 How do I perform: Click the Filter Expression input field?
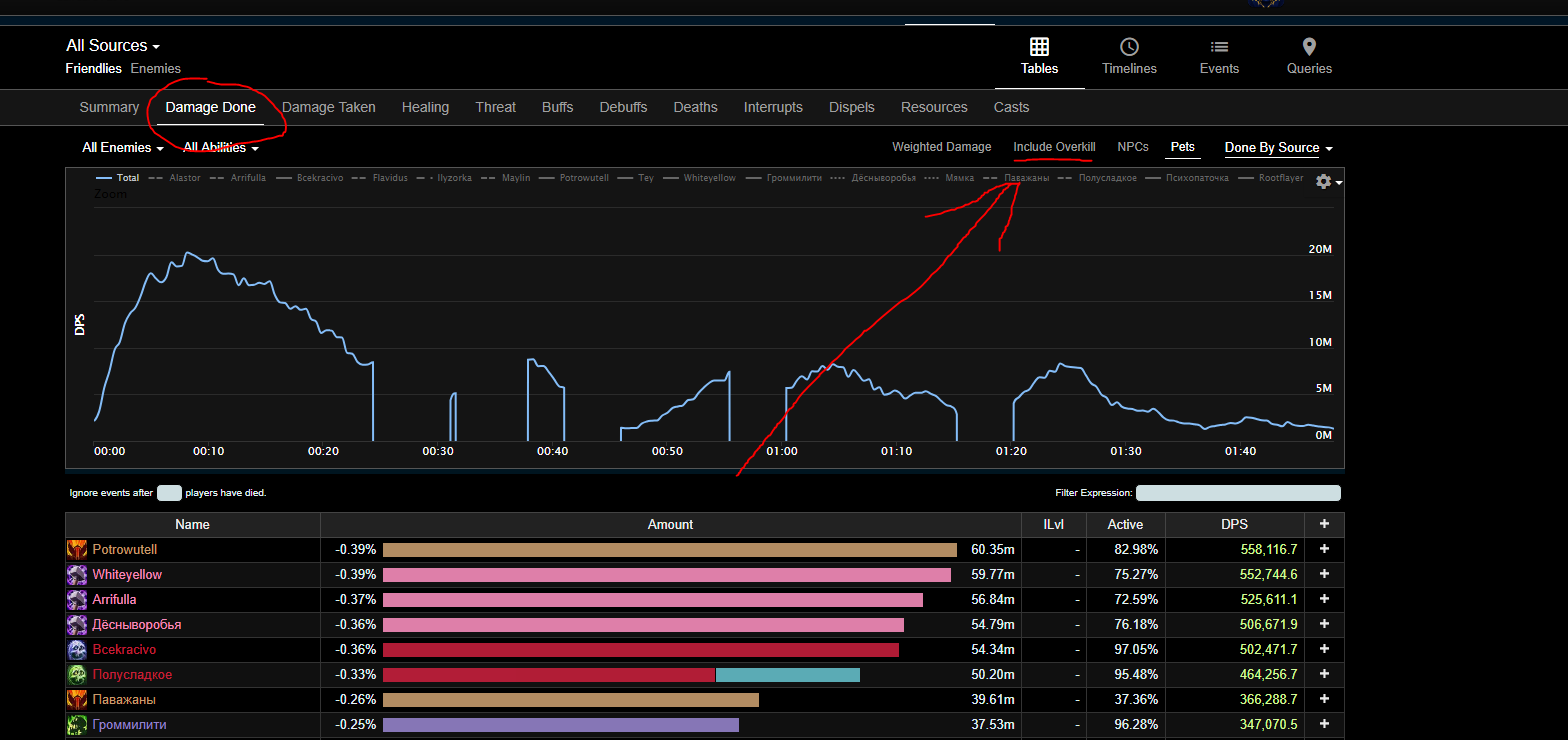coord(1237,493)
